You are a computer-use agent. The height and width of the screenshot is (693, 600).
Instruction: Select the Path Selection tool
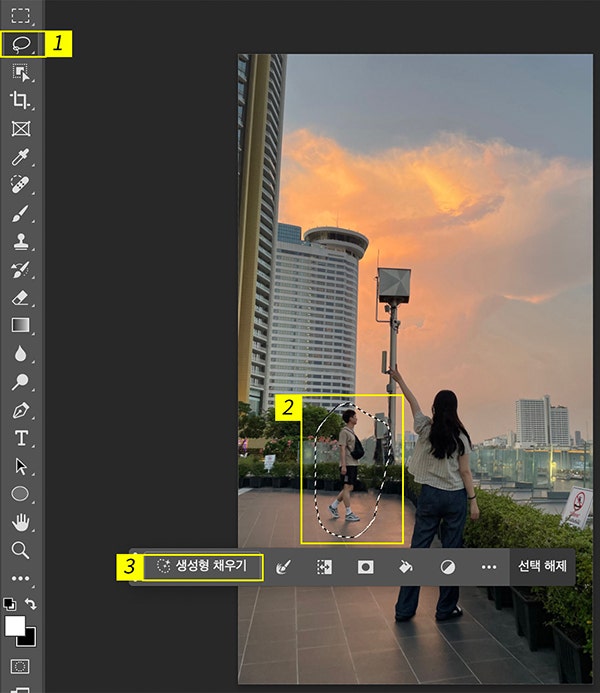[x=20, y=466]
